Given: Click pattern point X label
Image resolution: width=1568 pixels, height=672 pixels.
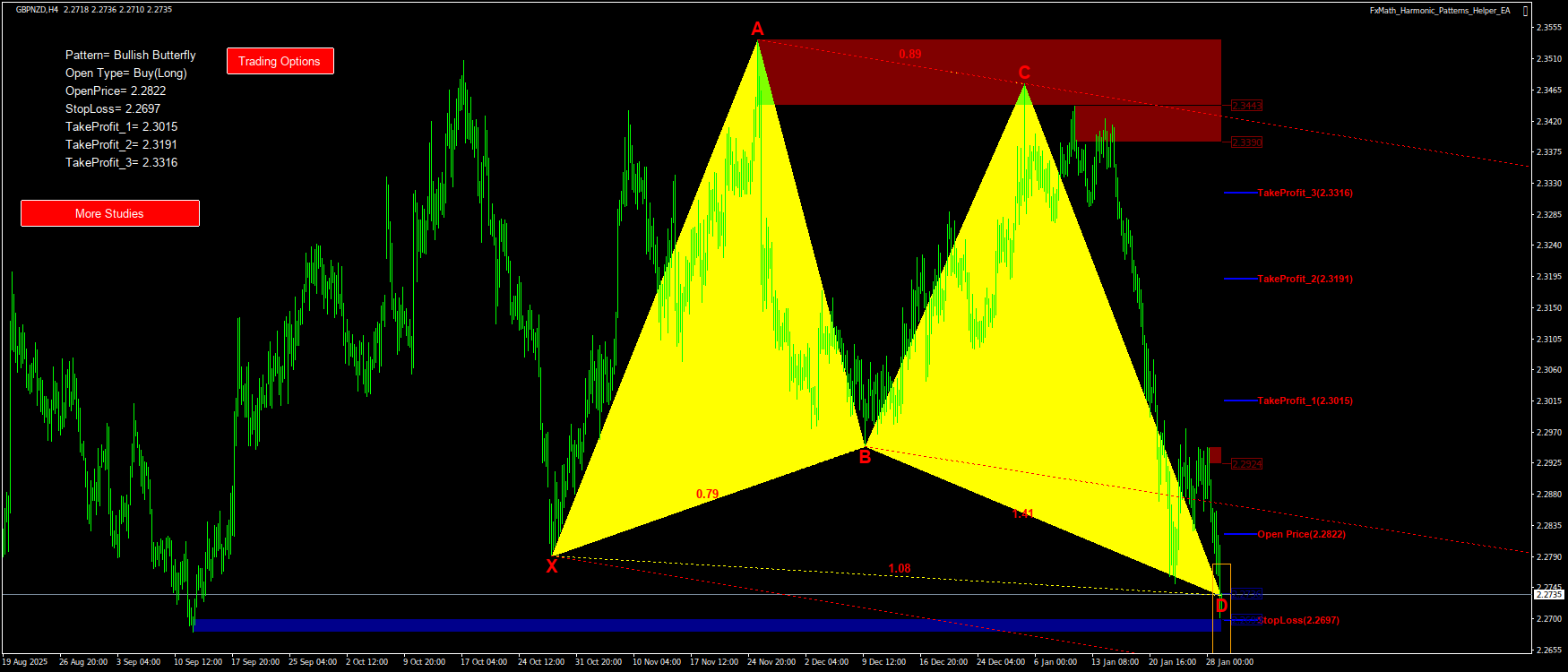Looking at the screenshot, I should tap(552, 566).
